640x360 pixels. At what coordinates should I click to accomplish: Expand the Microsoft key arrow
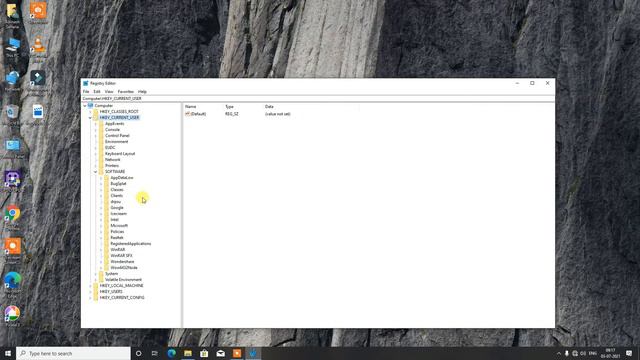click(x=101, y=226)
